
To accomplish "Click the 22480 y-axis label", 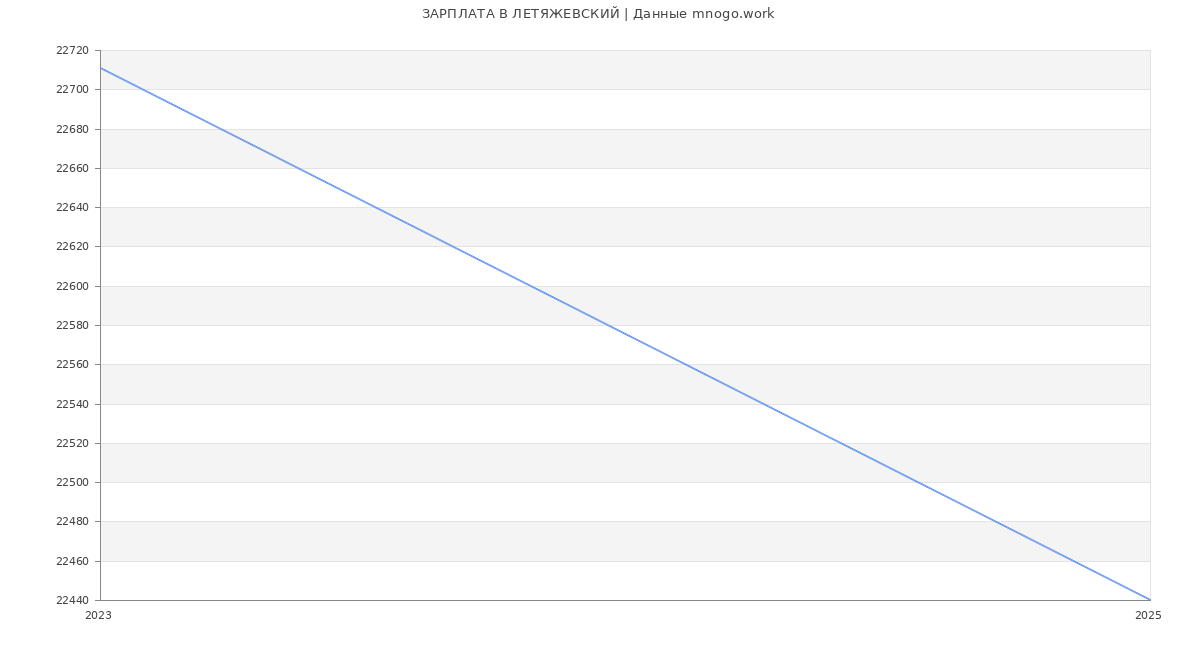I will pos(72,522).
